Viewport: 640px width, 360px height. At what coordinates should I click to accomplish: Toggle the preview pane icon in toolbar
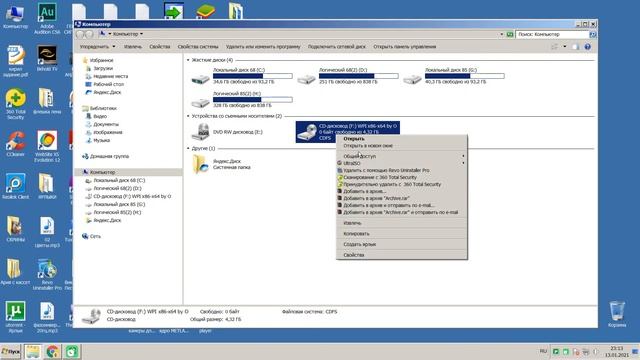[576, 47]
